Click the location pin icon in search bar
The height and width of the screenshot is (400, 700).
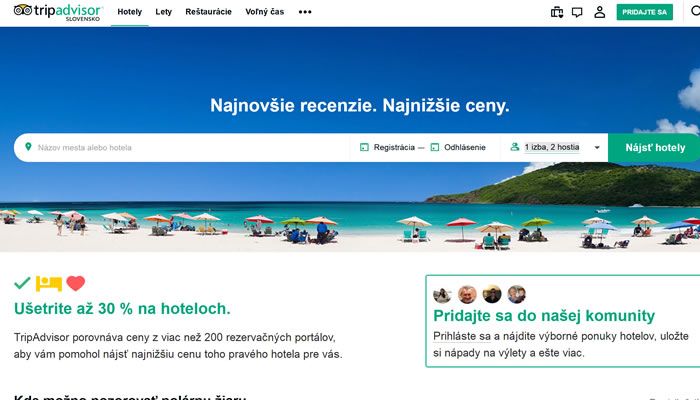[28, 147]
